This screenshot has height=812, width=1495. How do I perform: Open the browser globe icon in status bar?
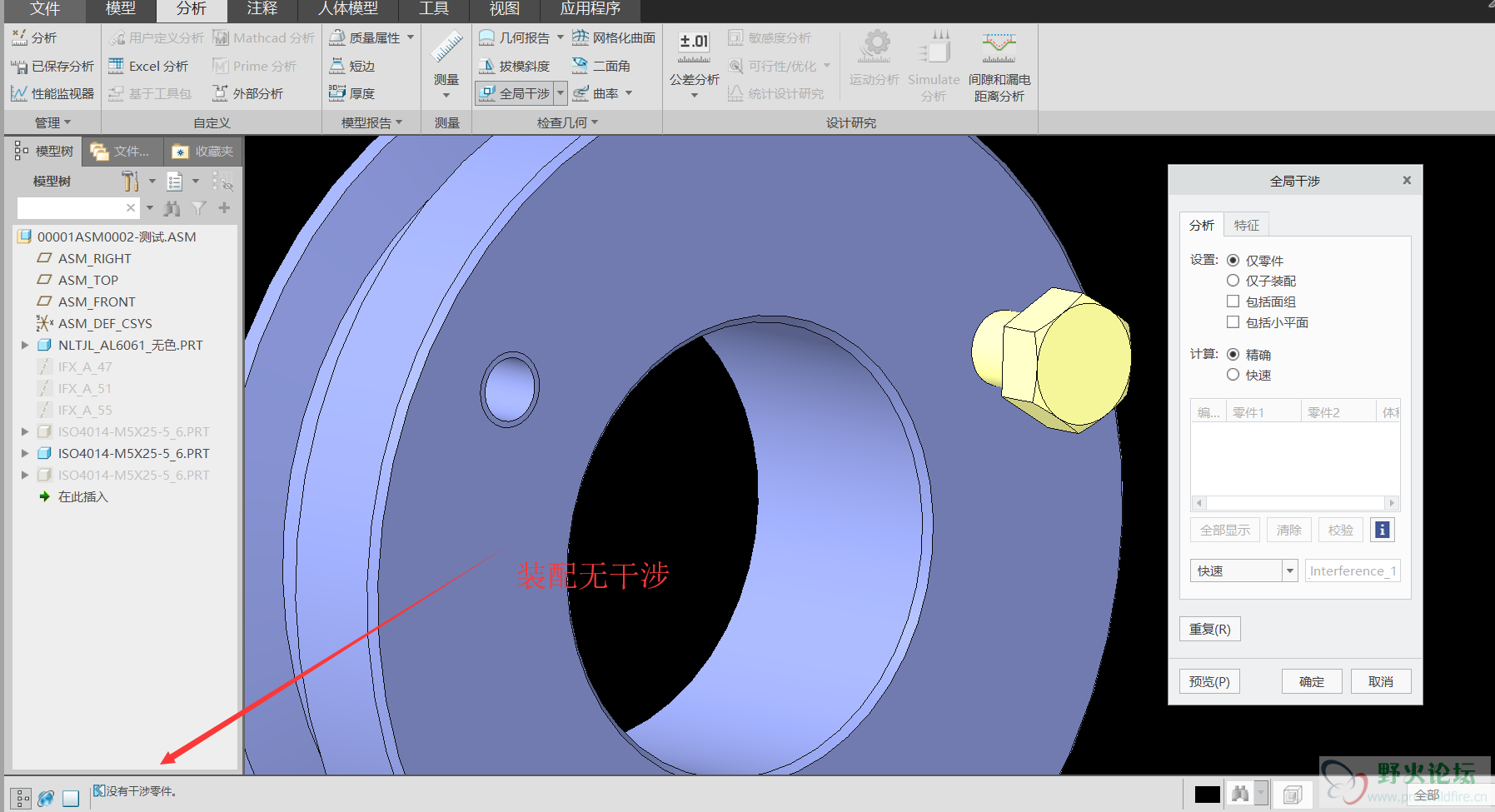[46, 798]
